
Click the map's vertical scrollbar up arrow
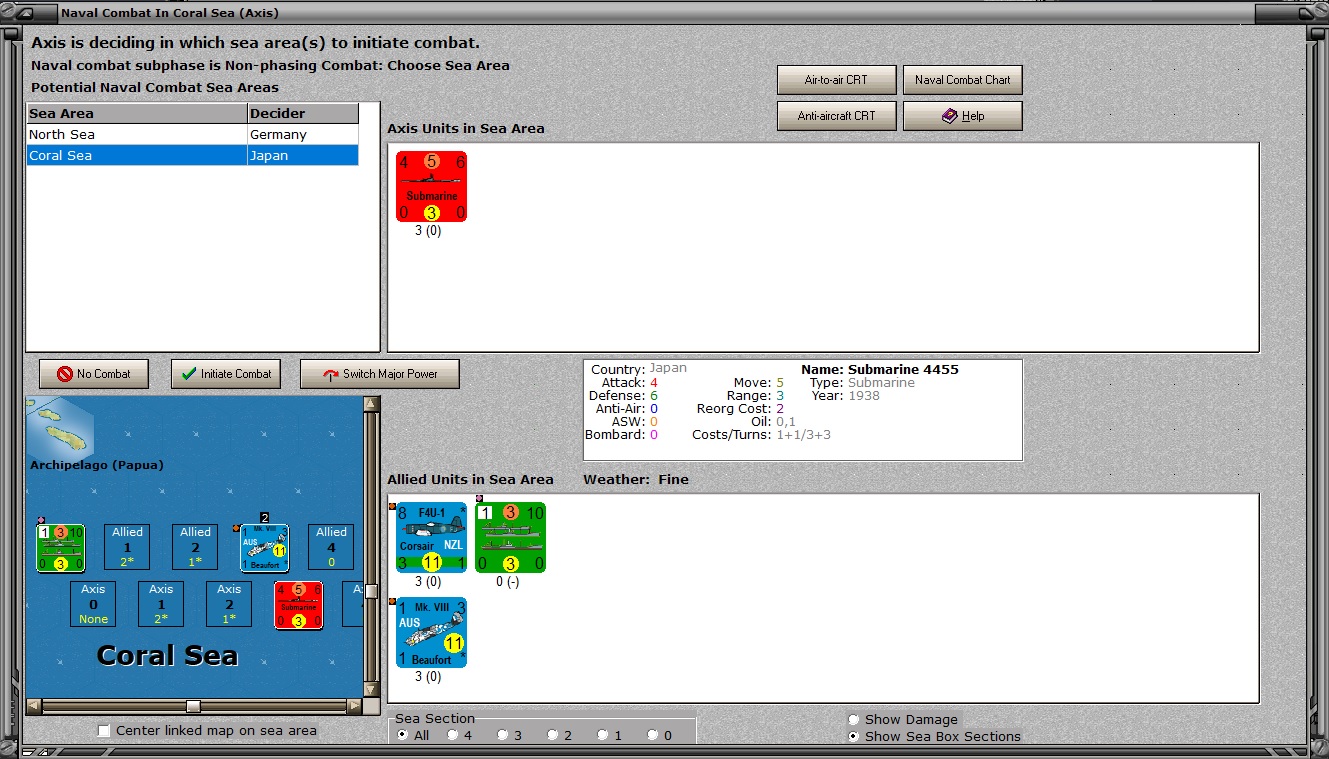371,405
